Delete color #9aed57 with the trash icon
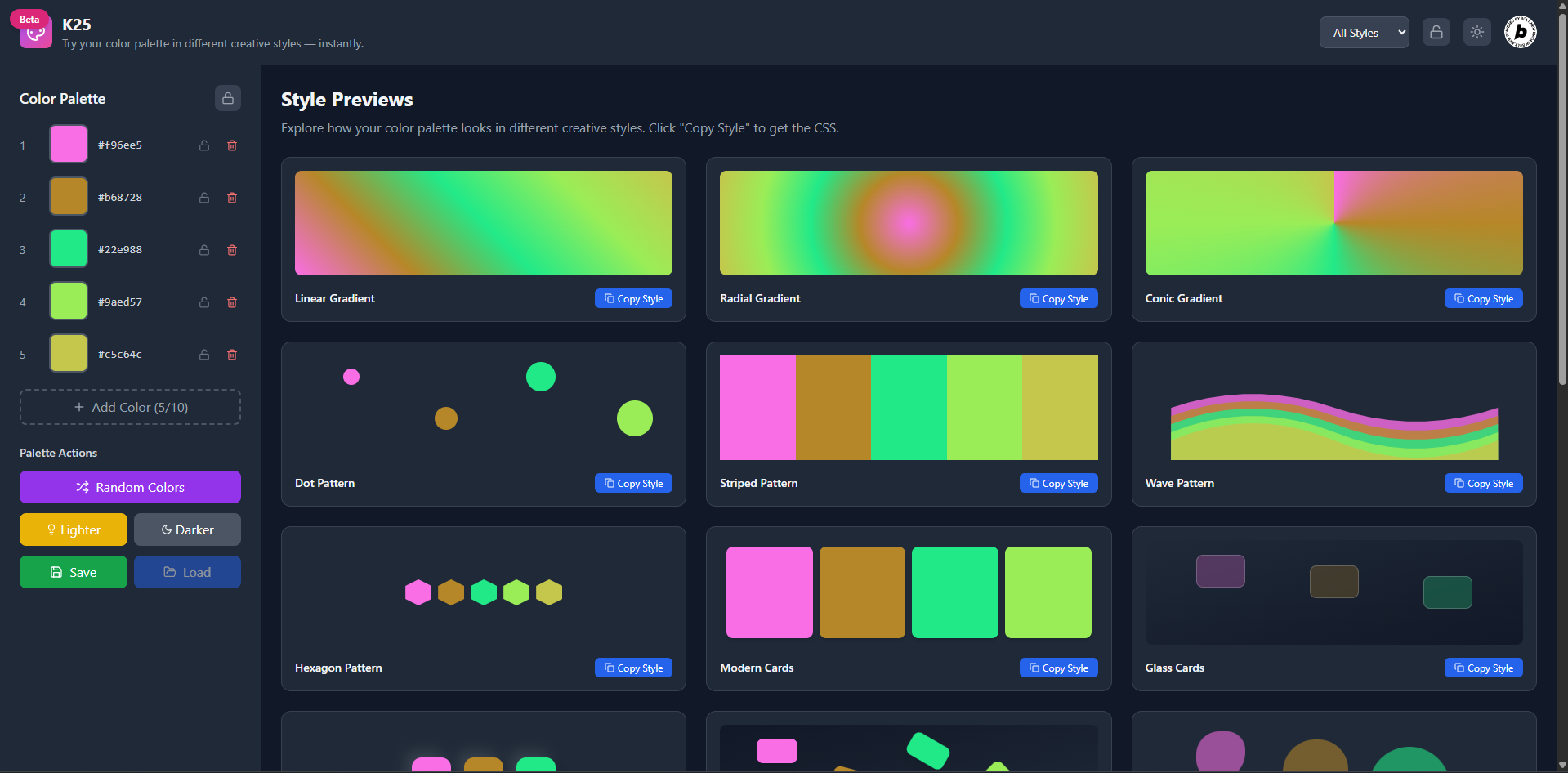The width and height of the screenshot is (1568, 773). 232,302
